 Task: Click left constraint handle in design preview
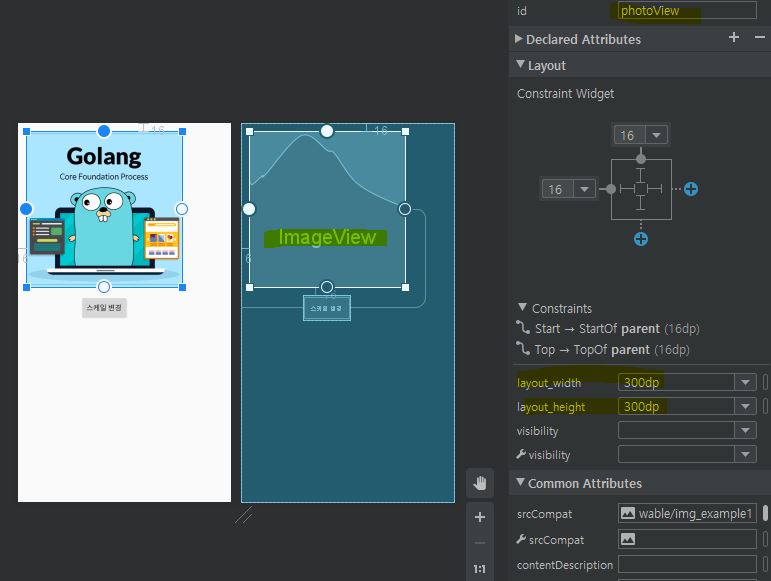tap(26, 209)
